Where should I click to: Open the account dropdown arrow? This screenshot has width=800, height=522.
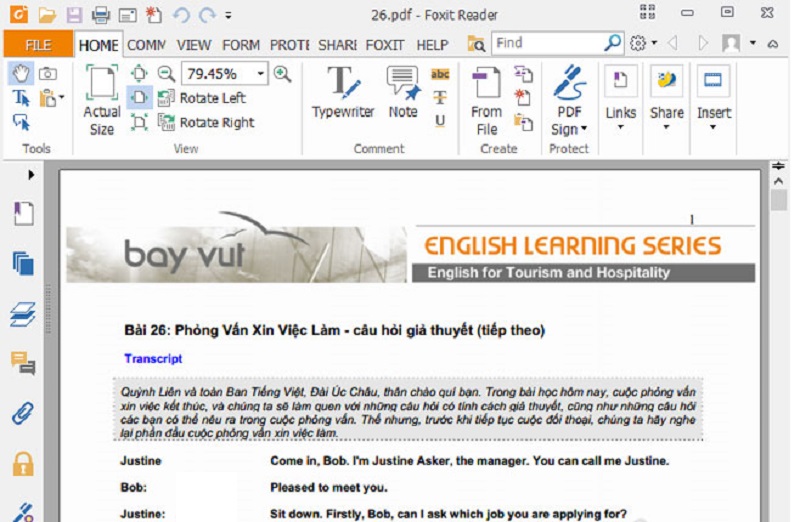coord(753,43)
